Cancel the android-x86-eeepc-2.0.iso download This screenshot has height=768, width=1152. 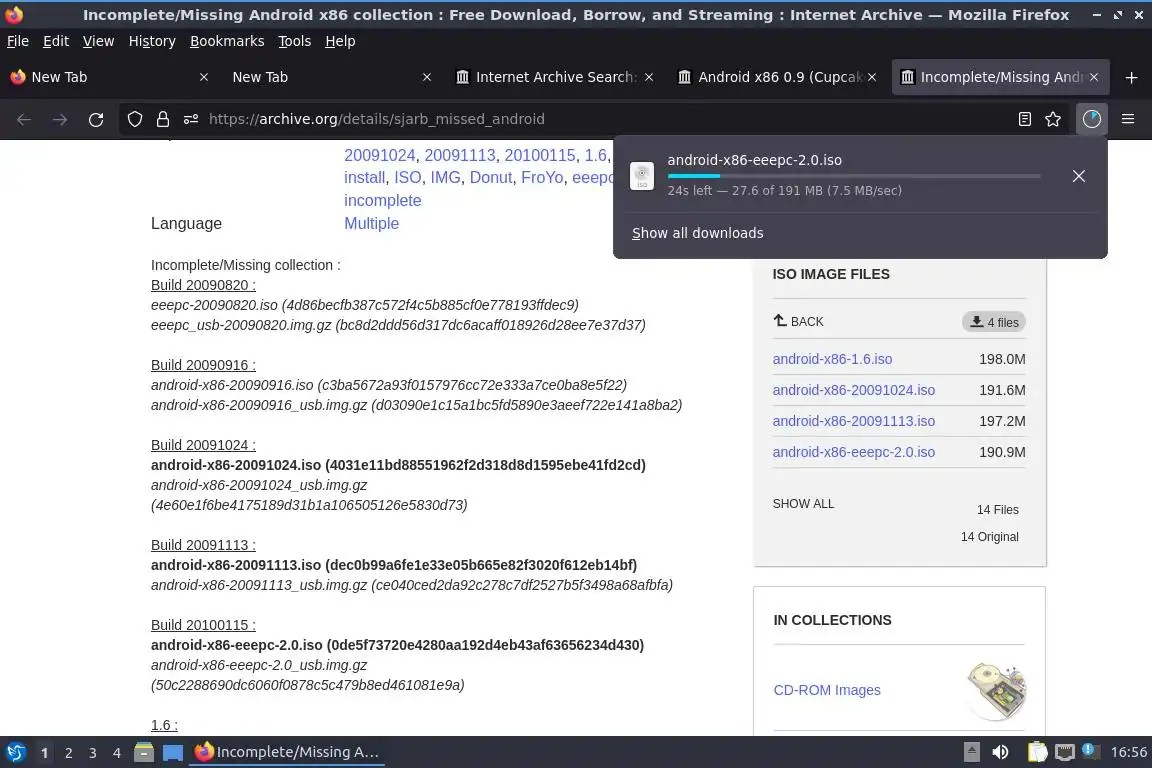[x=1079, y=176]
